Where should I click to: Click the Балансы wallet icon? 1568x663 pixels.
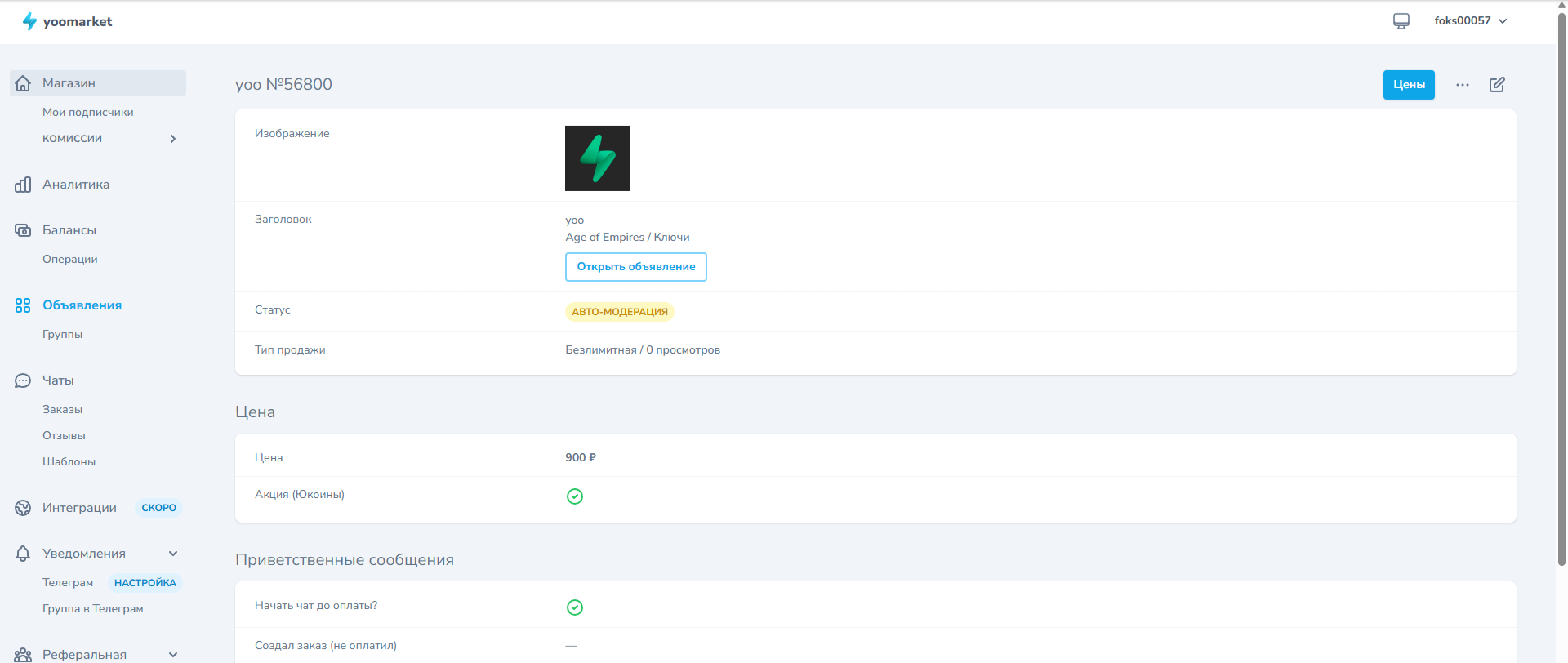click(x=23, y=230)
